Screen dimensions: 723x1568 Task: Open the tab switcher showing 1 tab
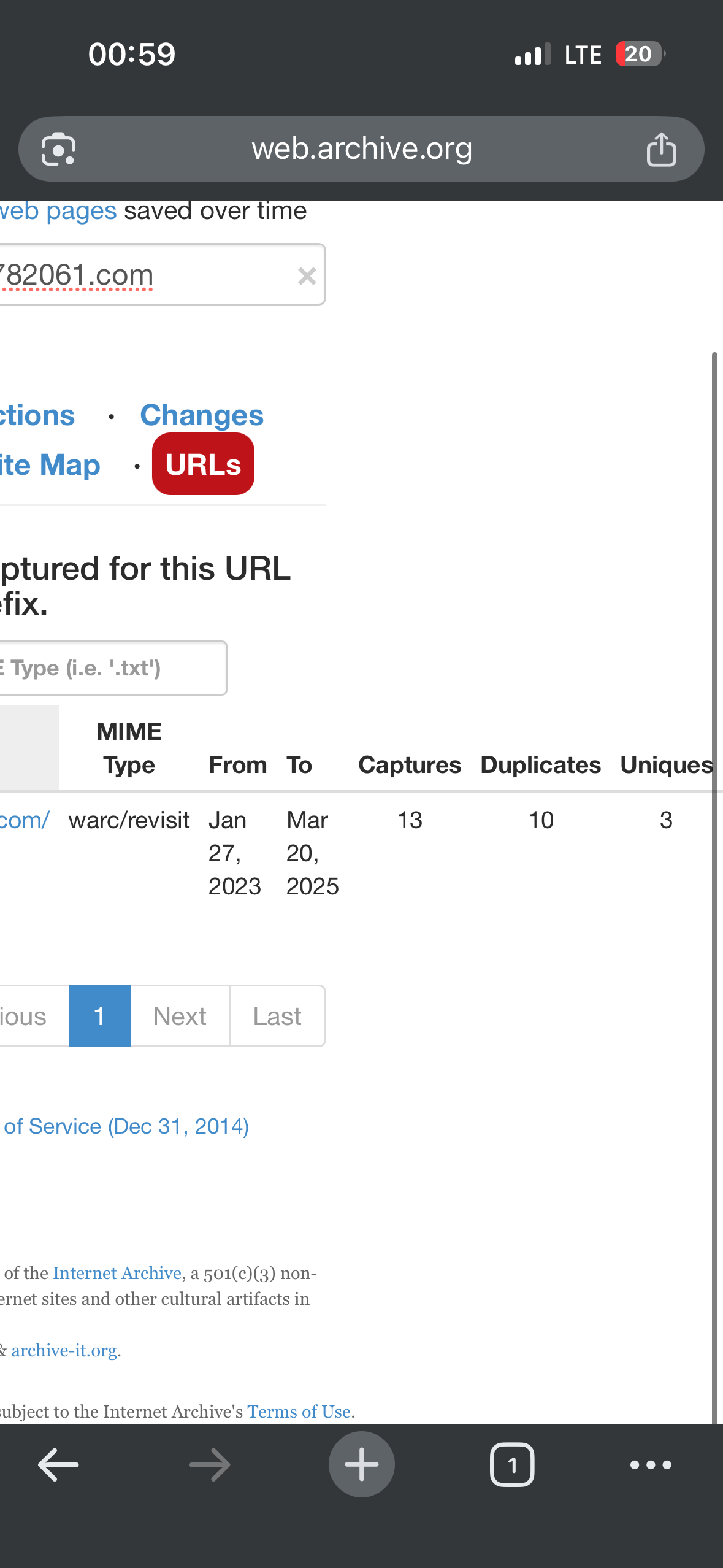point(512,1464)
